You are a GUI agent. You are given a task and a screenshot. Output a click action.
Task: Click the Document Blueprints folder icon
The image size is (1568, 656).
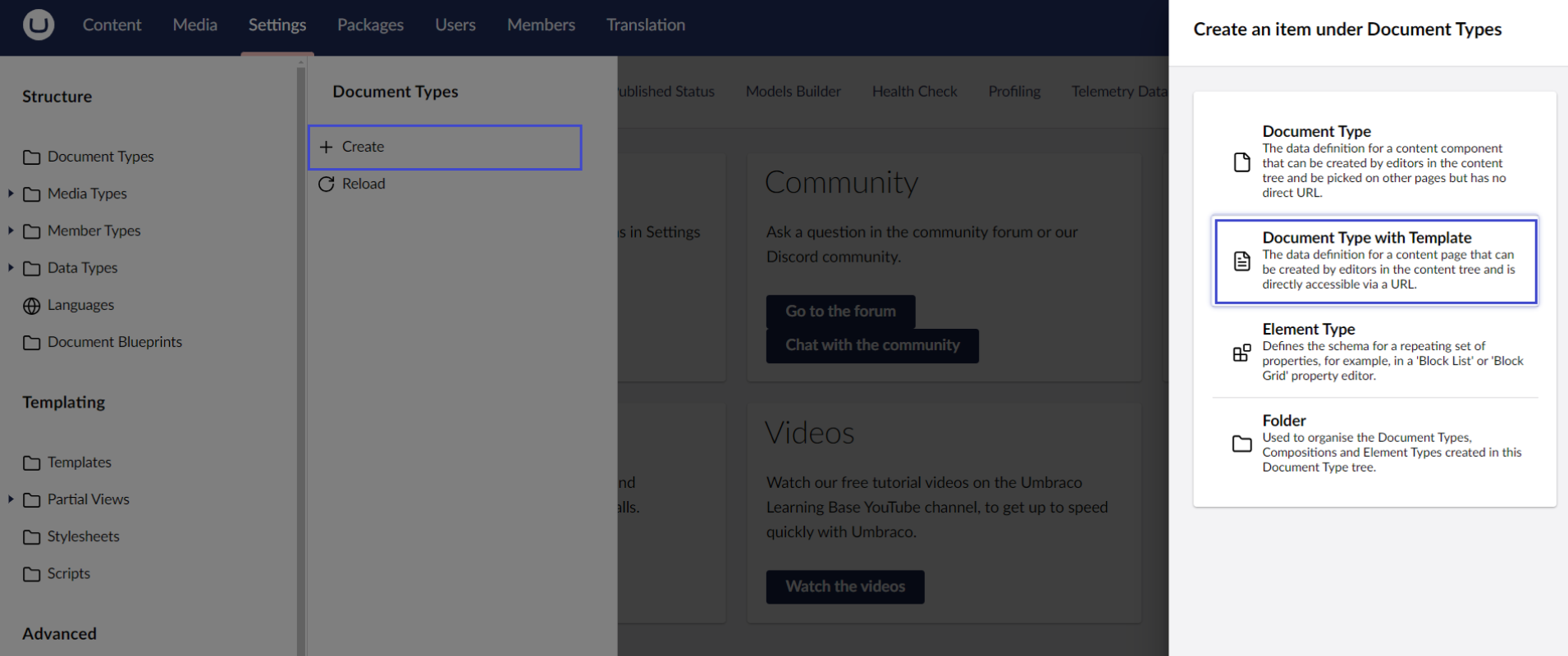pos(31,343)
